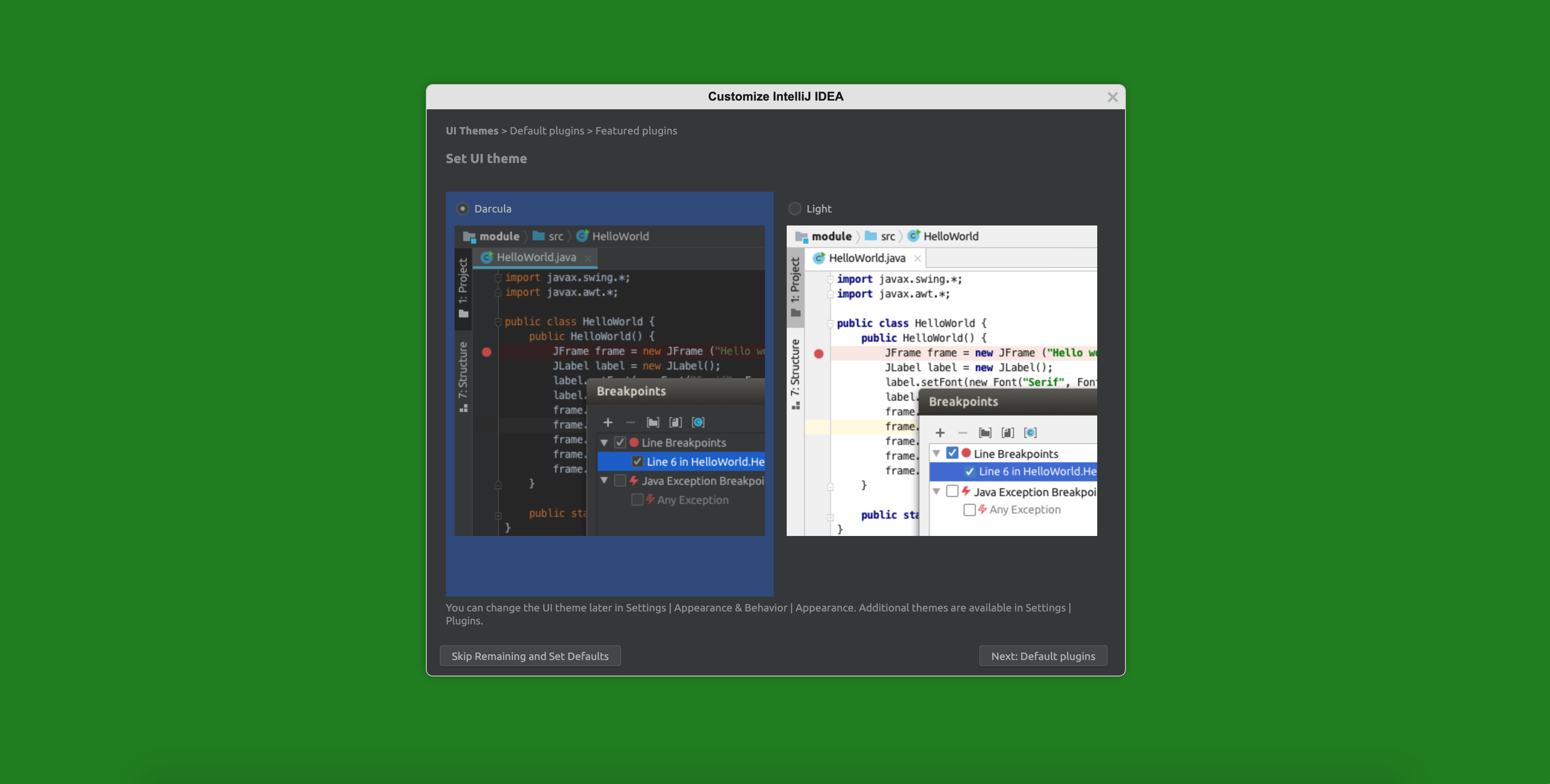Click the add breakpoint plus icon in Darcula preview

pos(608,422)
